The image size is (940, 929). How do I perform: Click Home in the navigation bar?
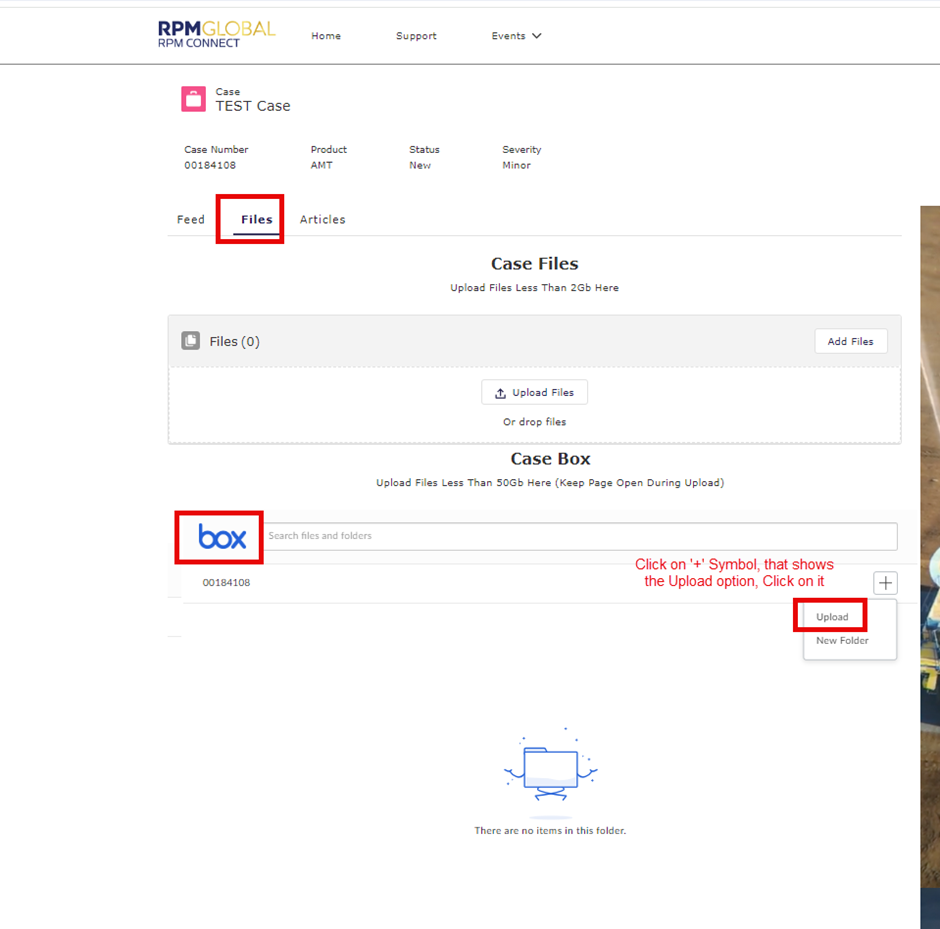(326, 35)
